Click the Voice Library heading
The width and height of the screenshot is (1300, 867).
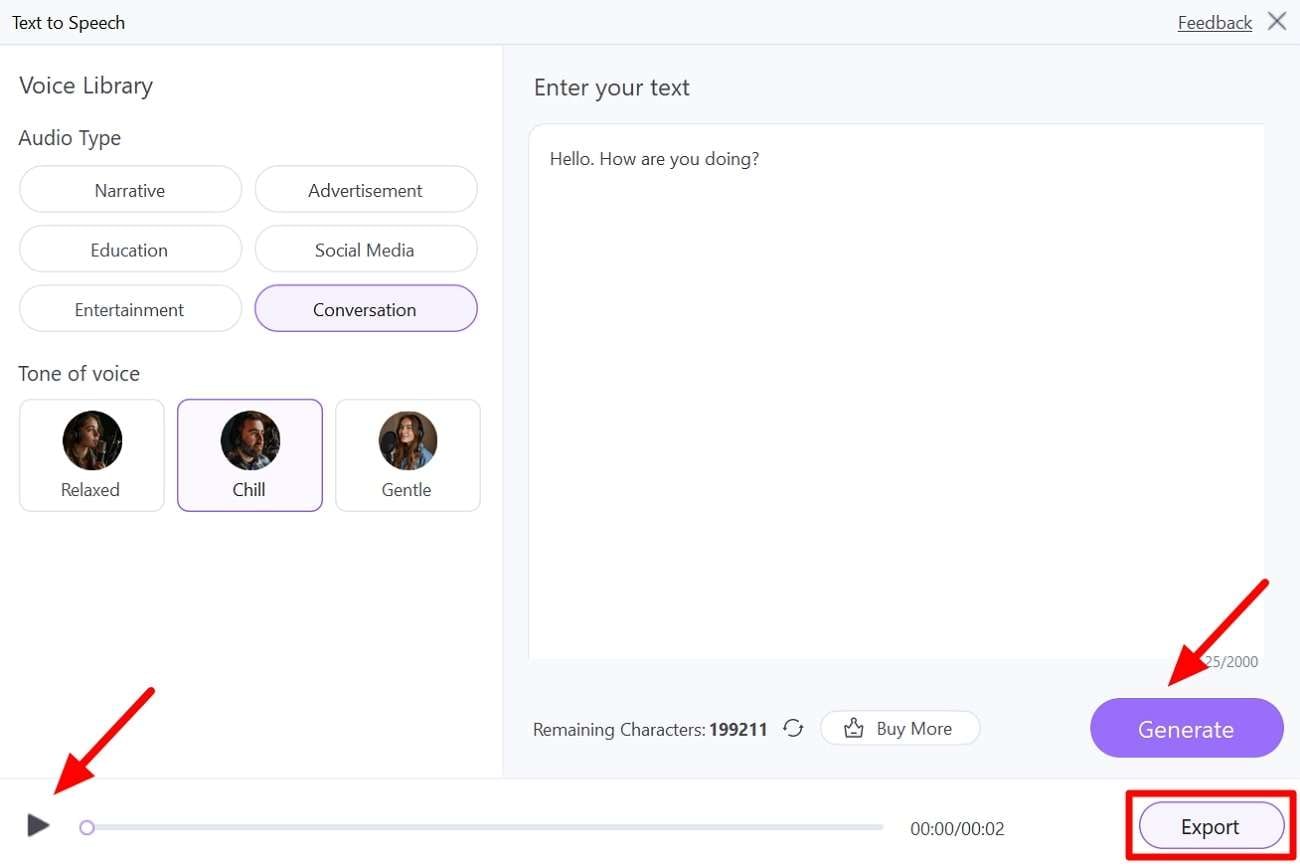(86, 86)
